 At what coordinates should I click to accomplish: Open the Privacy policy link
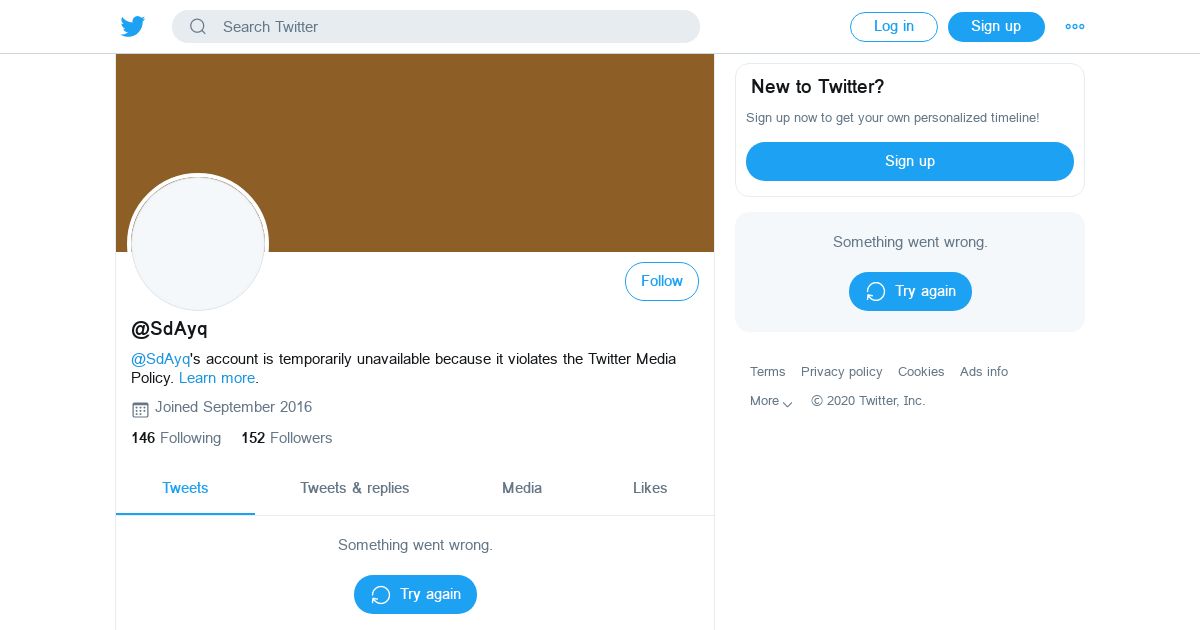pyautogui.click(x=842, y=371)
